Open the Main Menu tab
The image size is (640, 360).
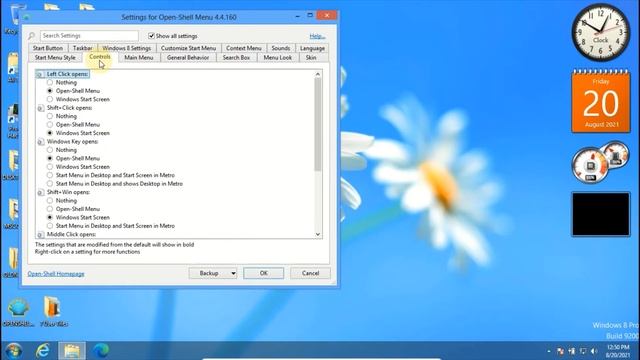coord(139,58)
